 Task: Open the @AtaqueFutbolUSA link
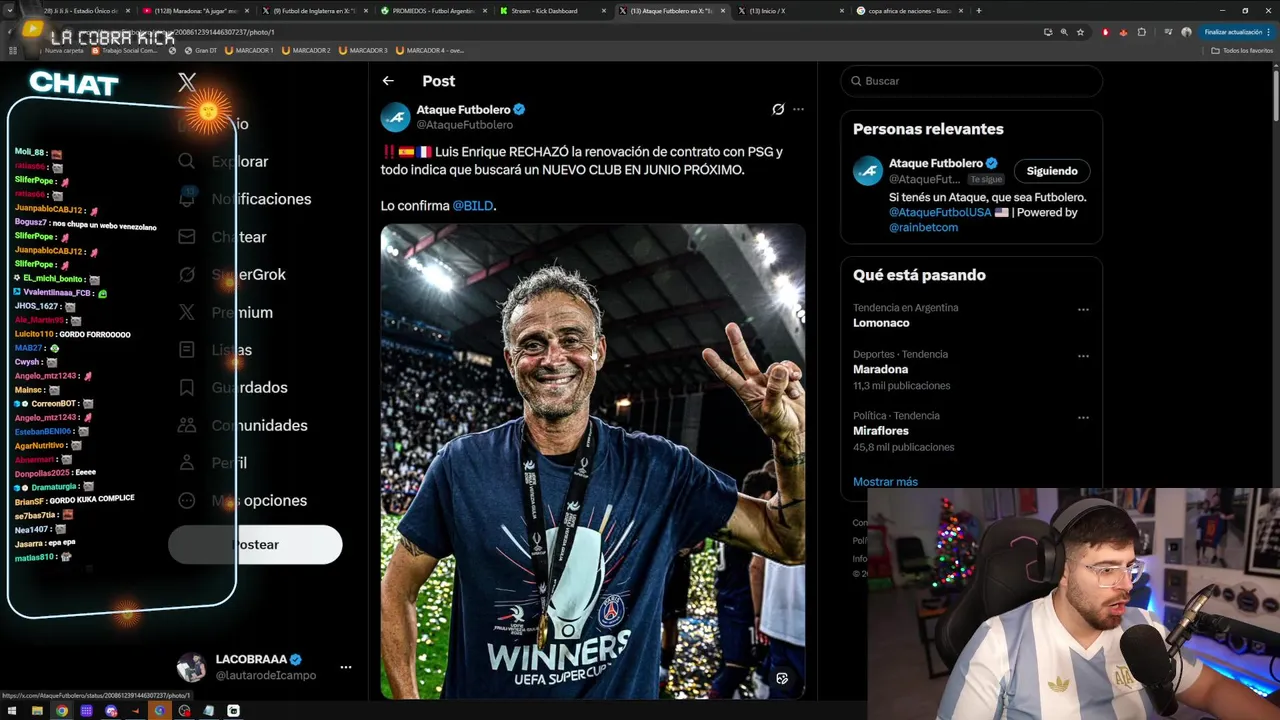[940, 212]
